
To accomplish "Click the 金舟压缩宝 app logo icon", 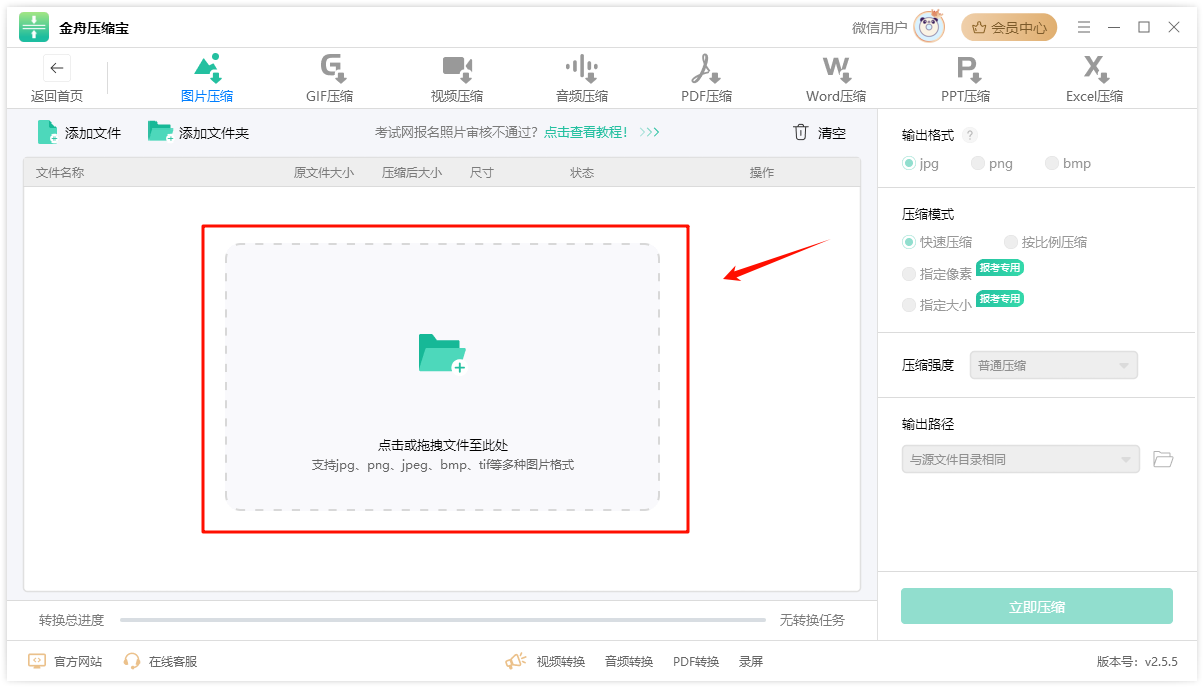I will point(34,28).
